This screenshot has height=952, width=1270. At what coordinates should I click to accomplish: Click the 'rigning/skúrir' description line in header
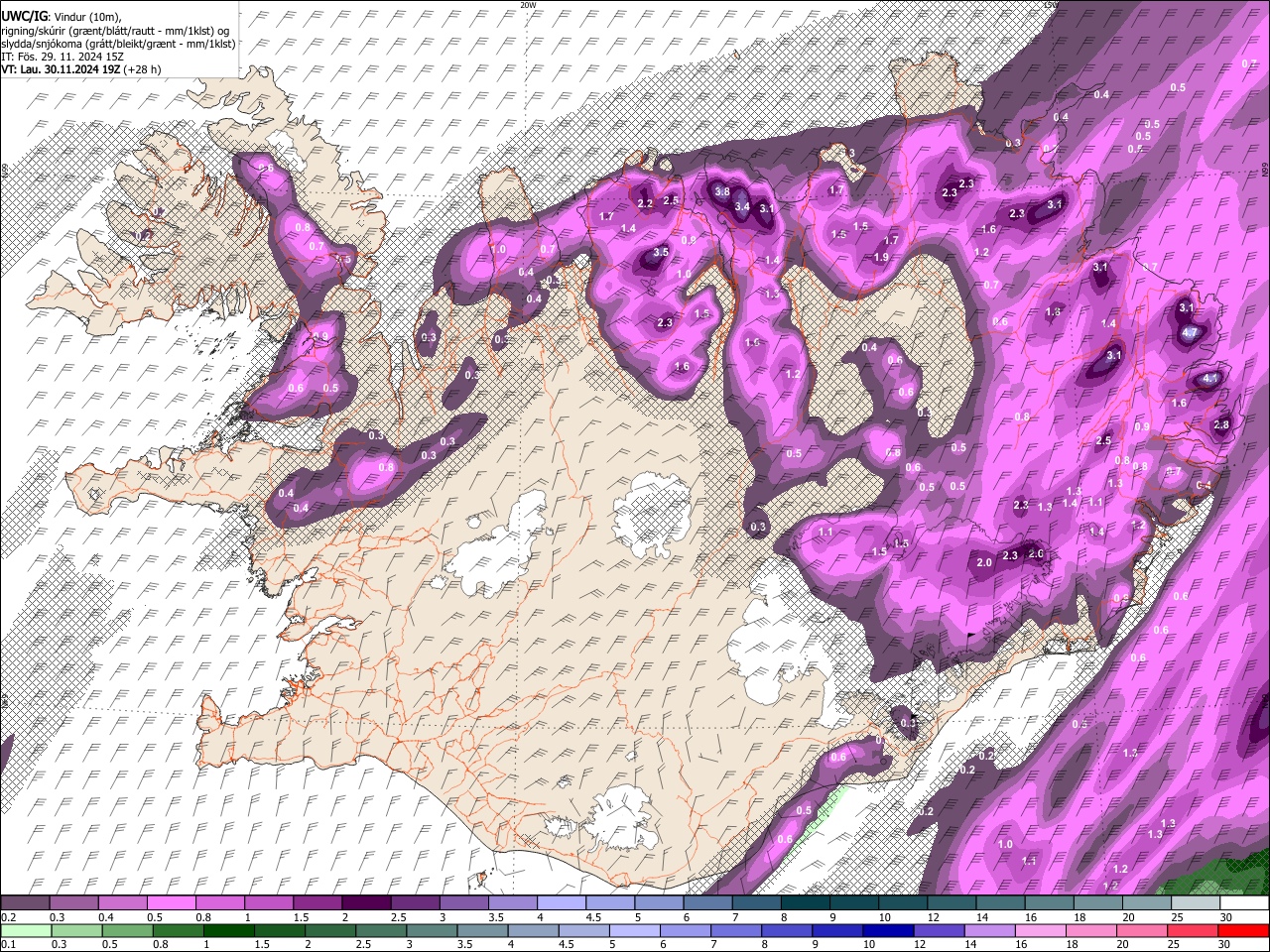pos(116,31)
